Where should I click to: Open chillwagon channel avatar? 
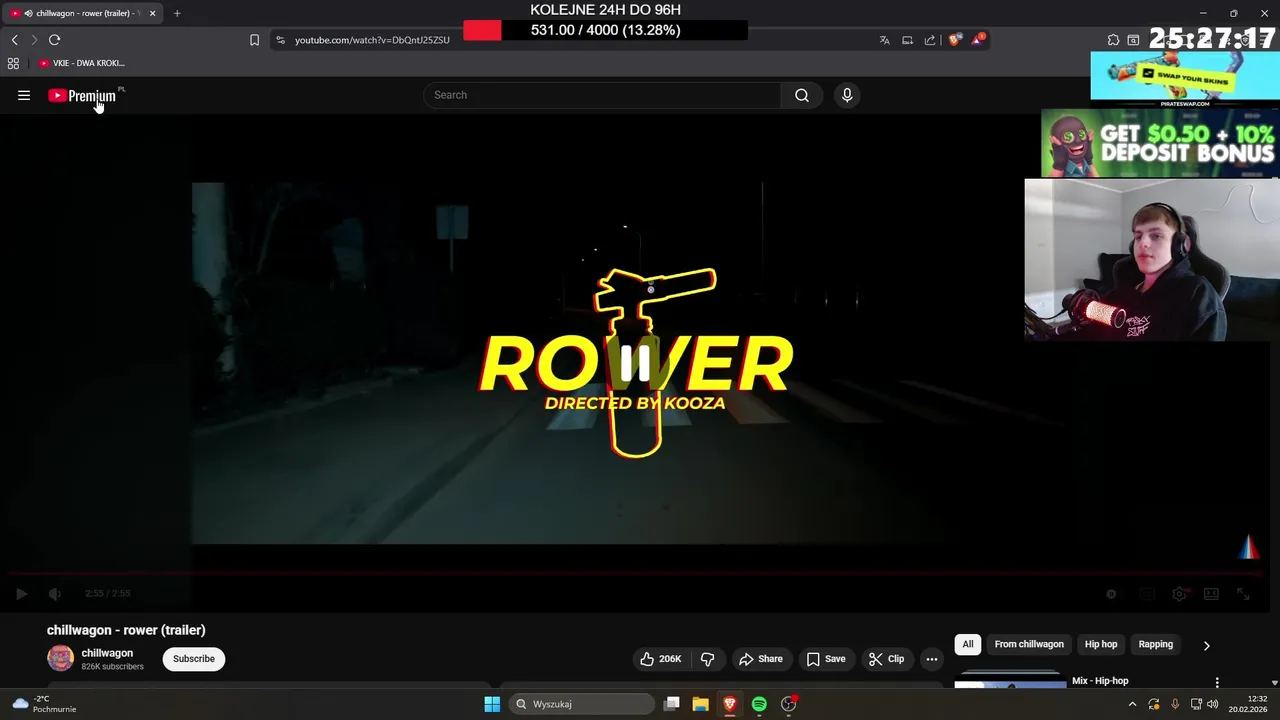(60, 658)
